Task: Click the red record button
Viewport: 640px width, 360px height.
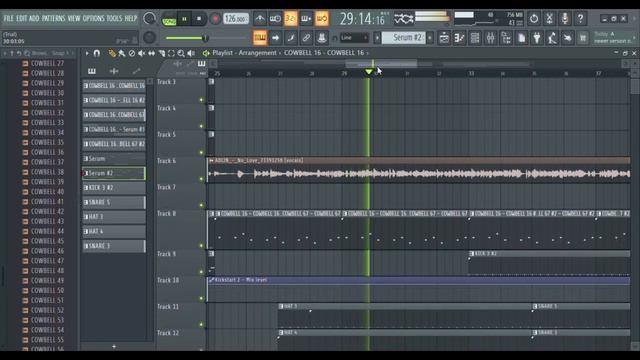Action: [215, 19]
